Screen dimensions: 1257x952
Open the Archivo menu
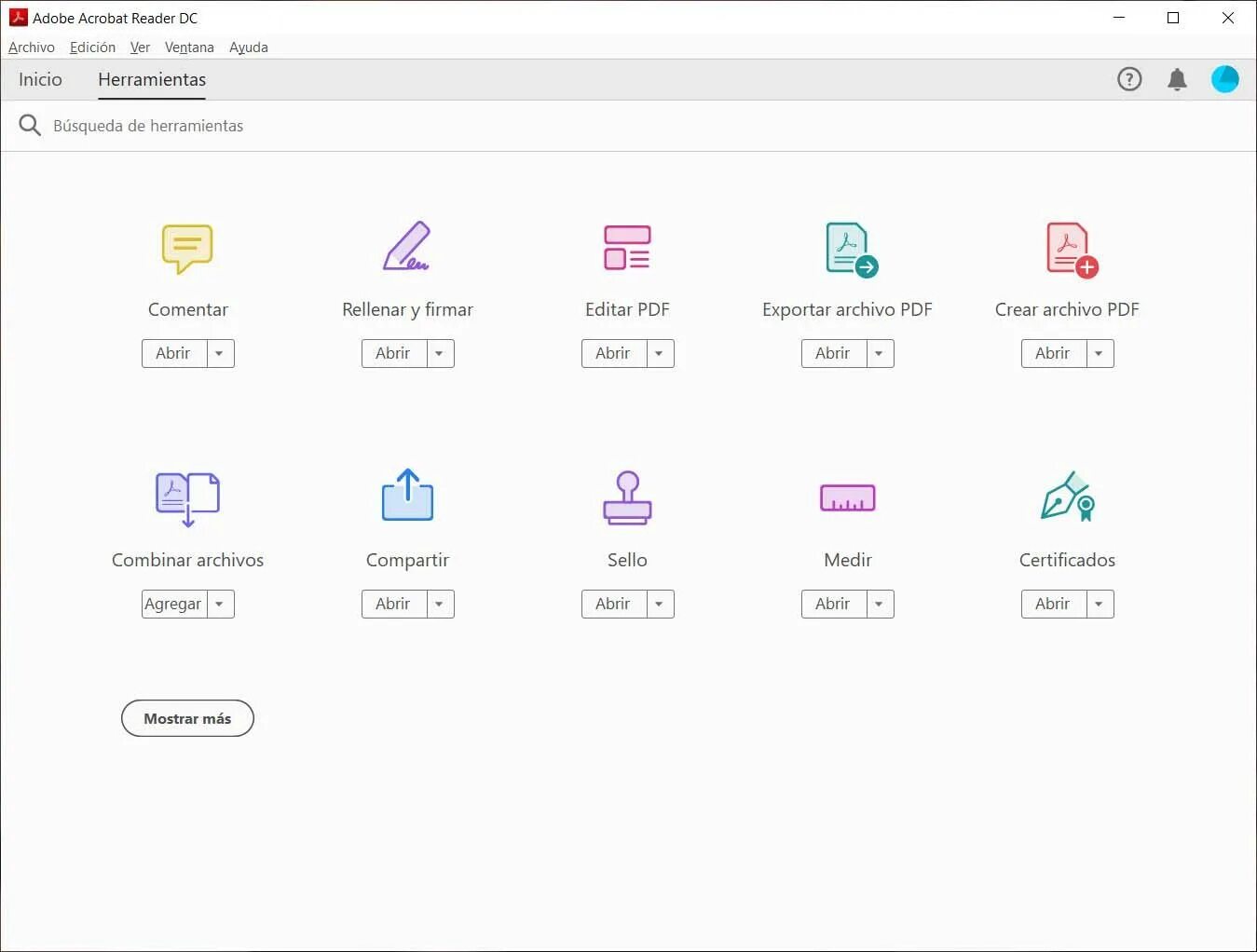[x=32, y=48]
